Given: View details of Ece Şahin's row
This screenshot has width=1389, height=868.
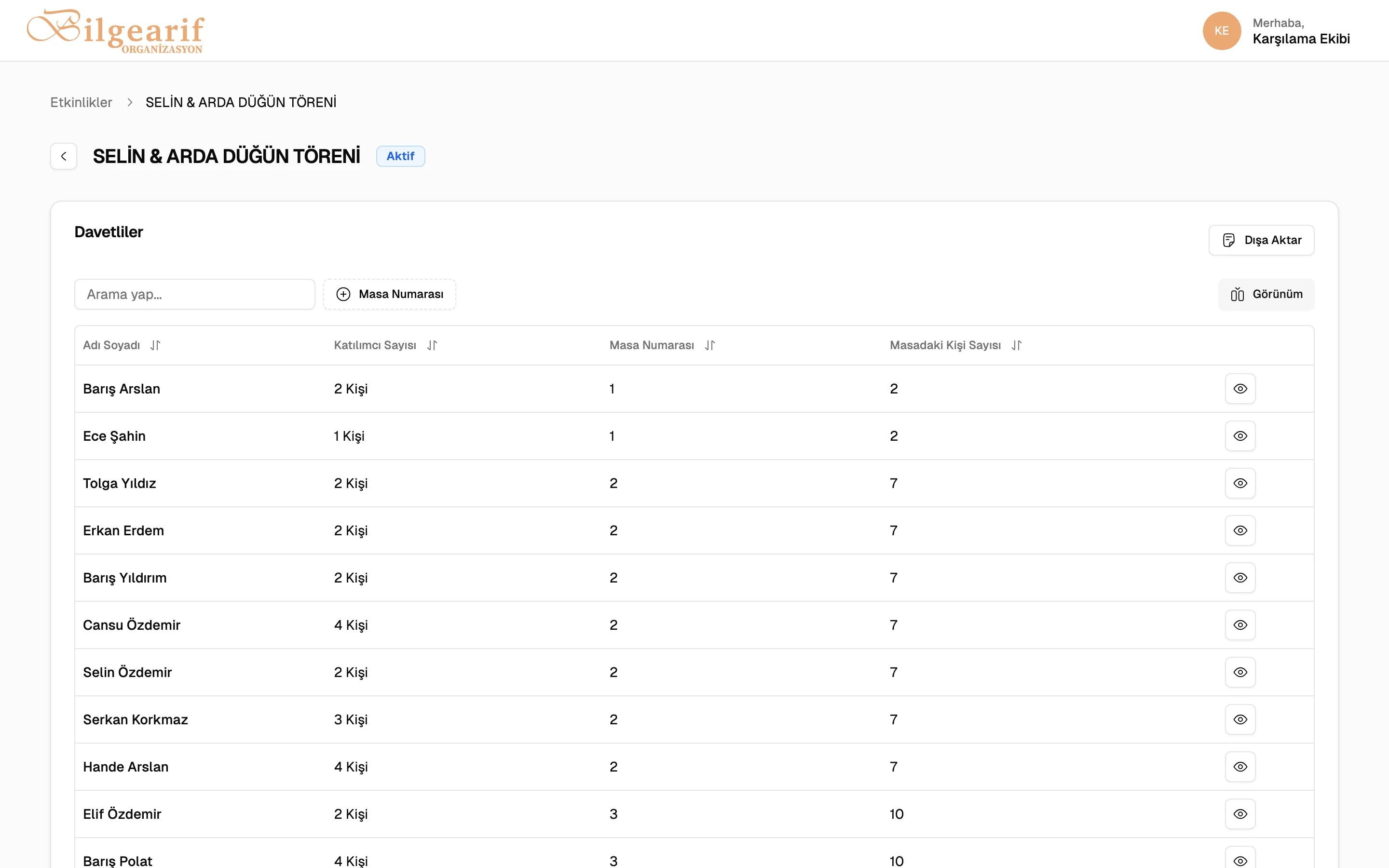Looking at the screenshot, I should click(x=1240, y=436).
